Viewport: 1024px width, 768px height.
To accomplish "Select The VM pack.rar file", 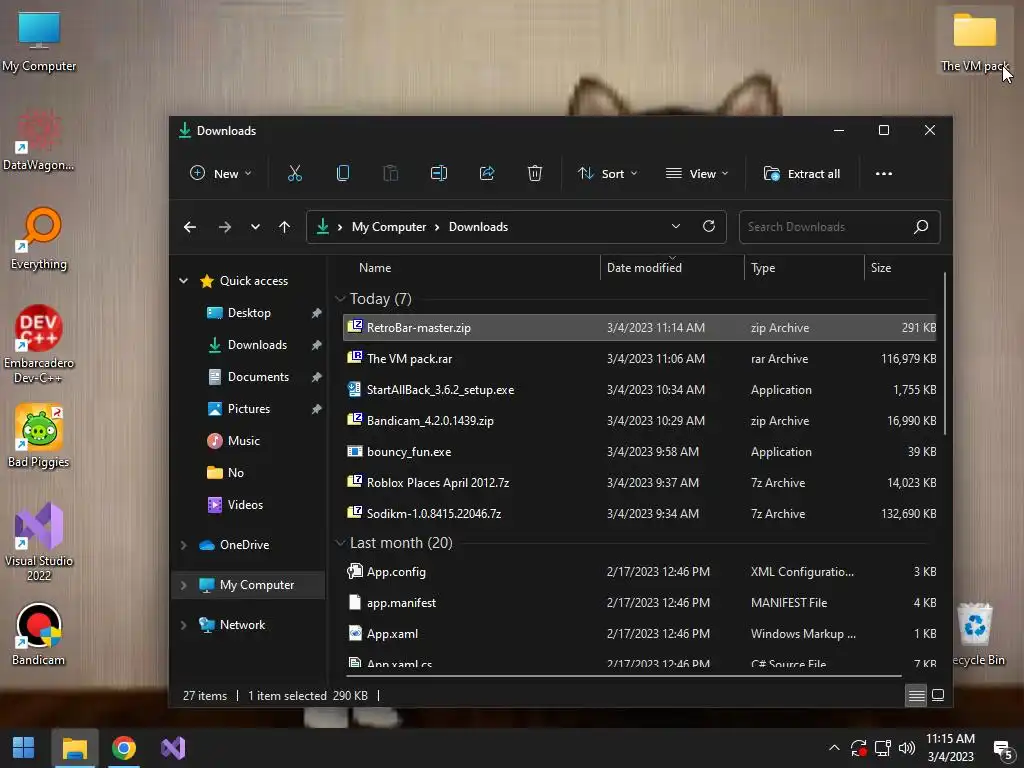I will [640, 359].
